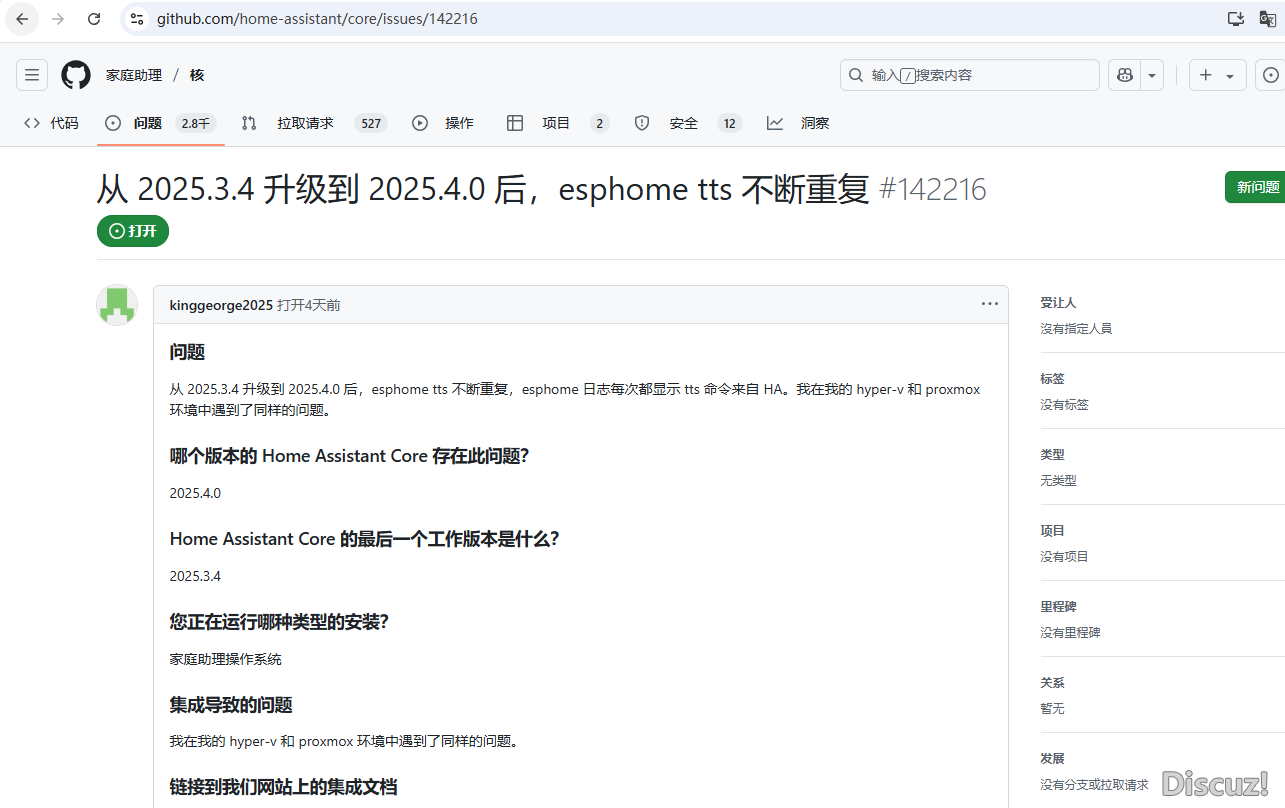Reload the page with refresh icon

[x=94, y=19]
